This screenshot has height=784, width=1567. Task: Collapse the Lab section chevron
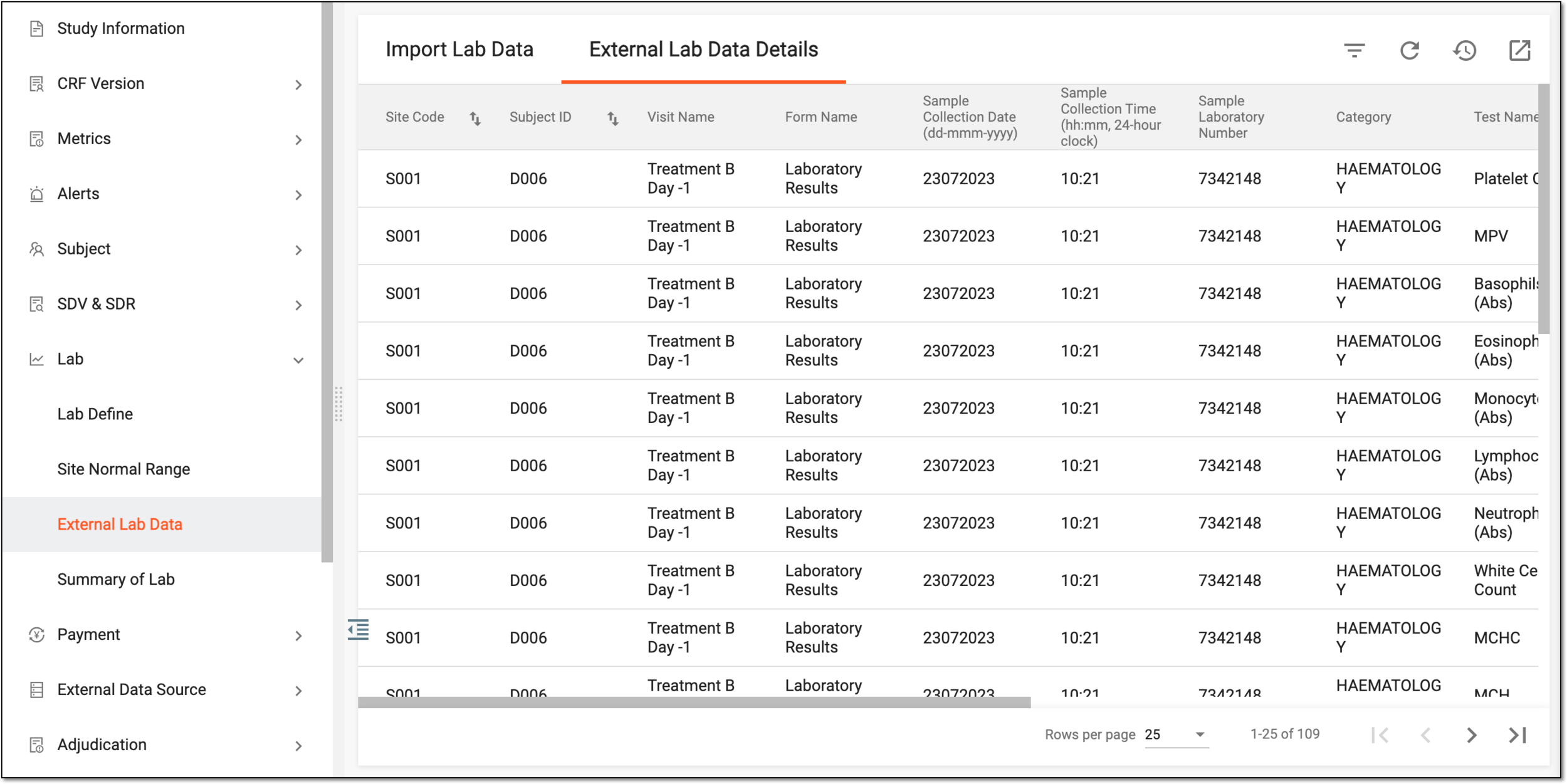point(298,360)
